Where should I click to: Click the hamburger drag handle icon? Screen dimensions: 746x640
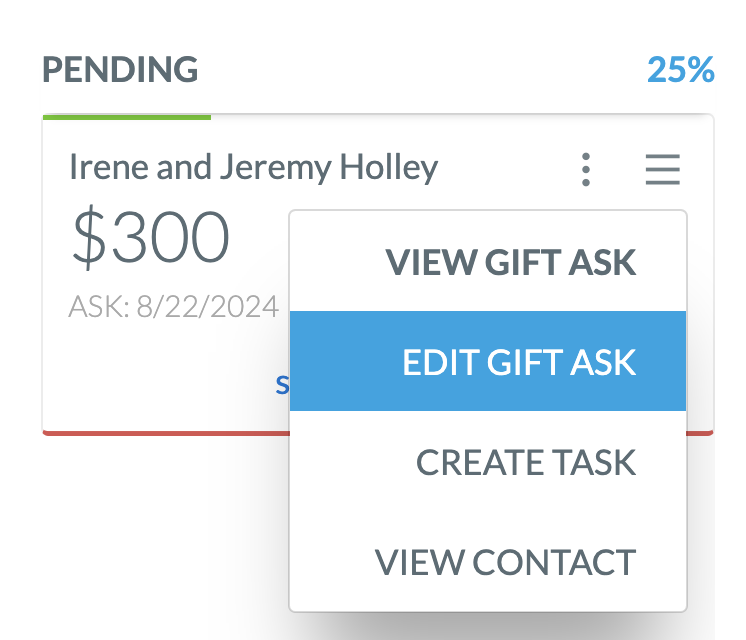pos(662,170)
